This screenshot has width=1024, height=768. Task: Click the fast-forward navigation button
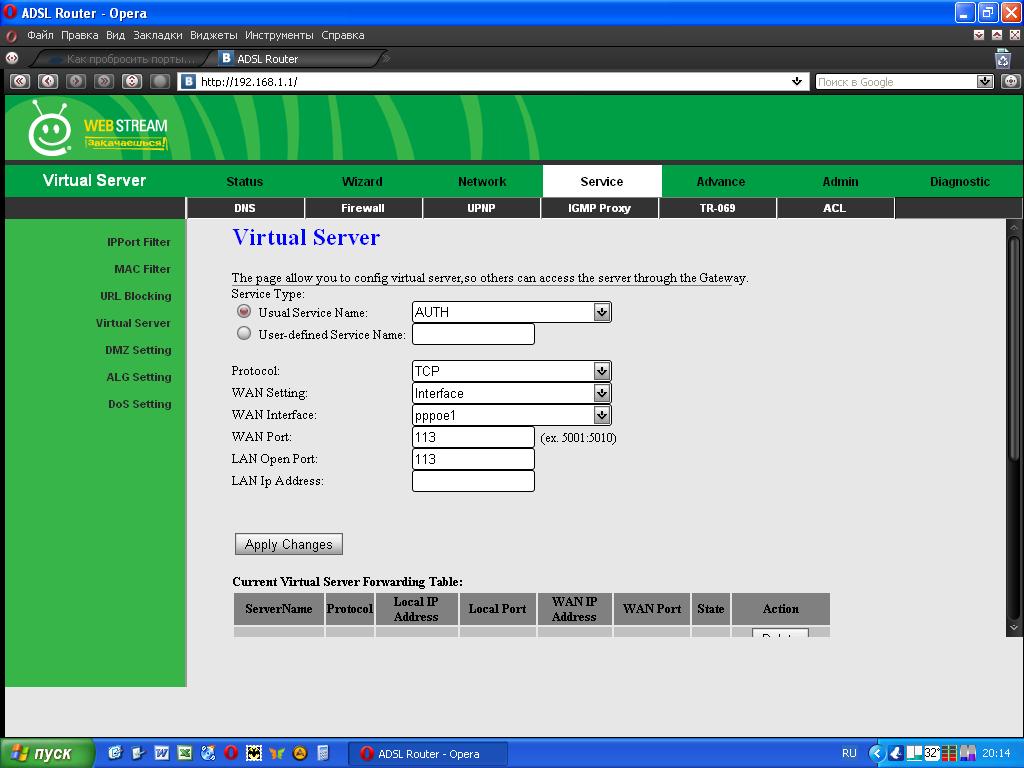tap(104, 81)
